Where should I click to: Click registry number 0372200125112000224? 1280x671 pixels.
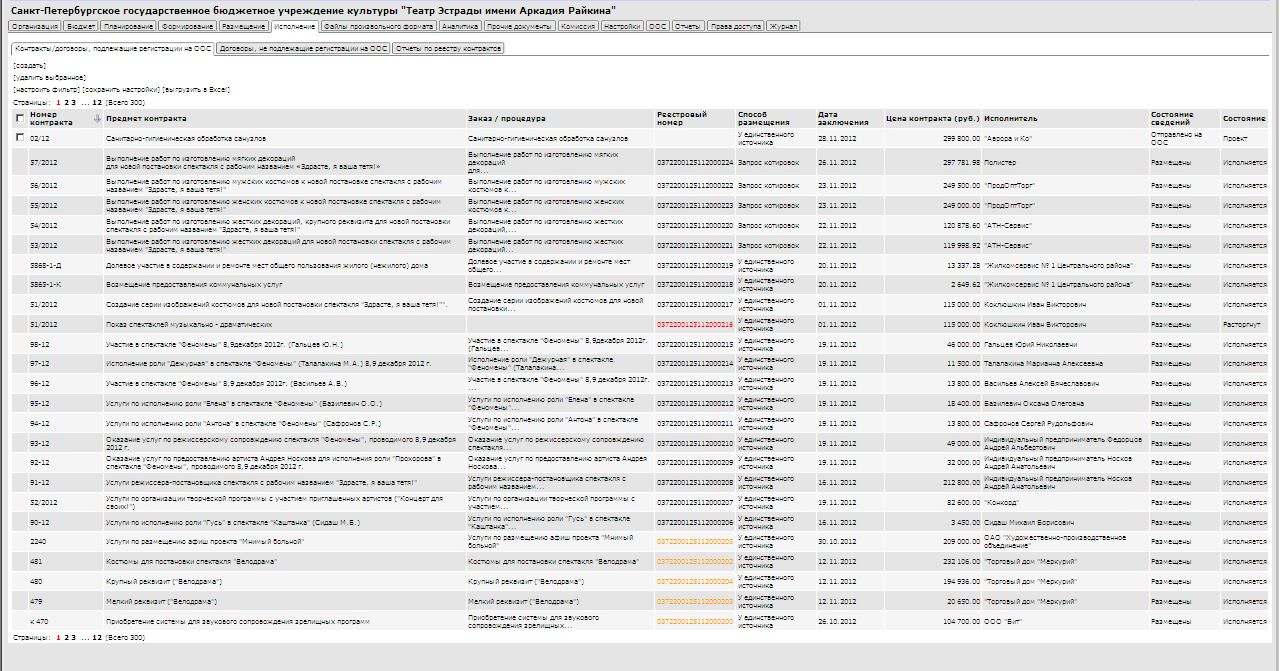tap(695, 162)
